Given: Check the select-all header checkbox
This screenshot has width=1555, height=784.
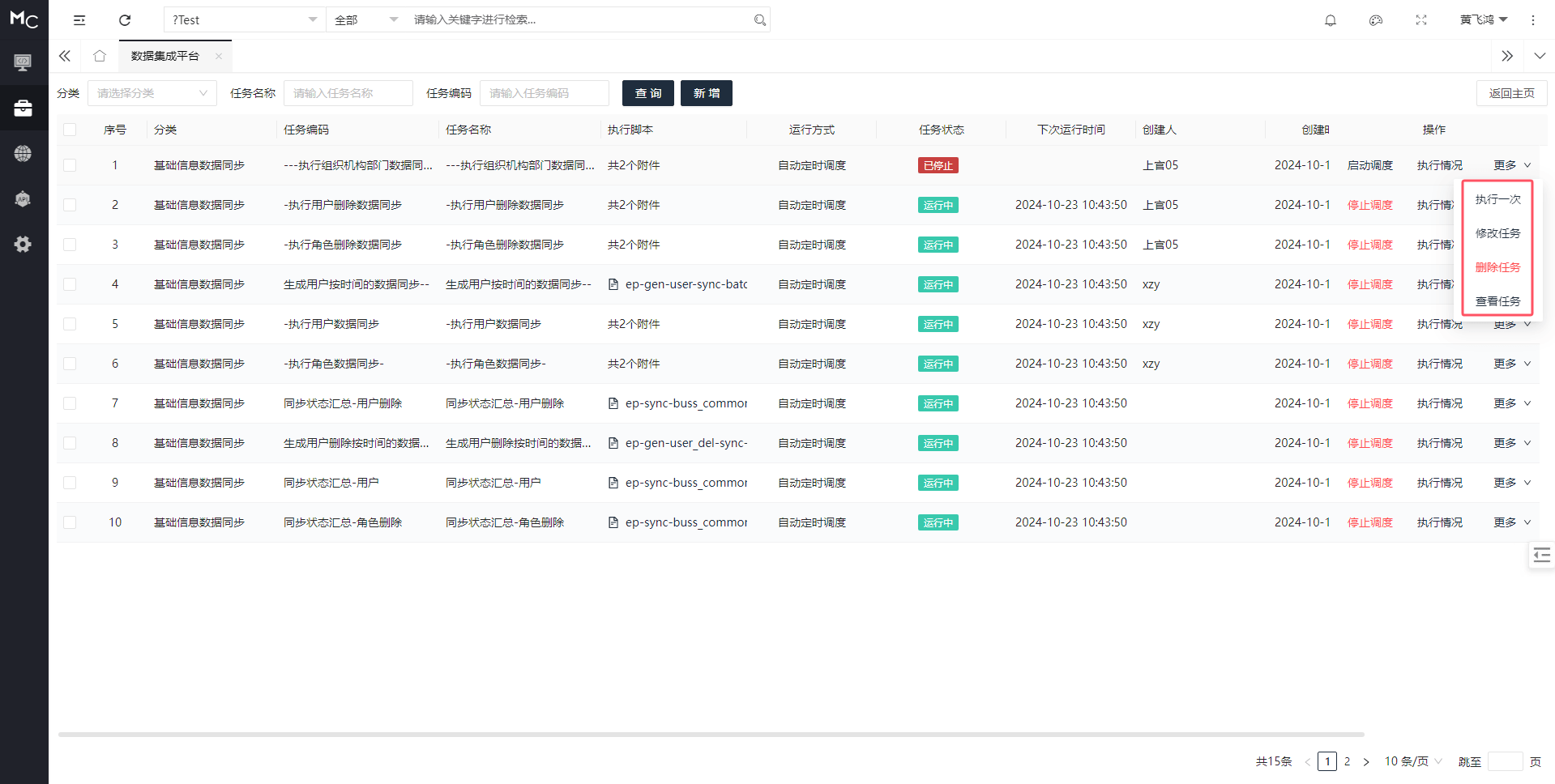Looking at the screenshot, I should coord(70,130).
